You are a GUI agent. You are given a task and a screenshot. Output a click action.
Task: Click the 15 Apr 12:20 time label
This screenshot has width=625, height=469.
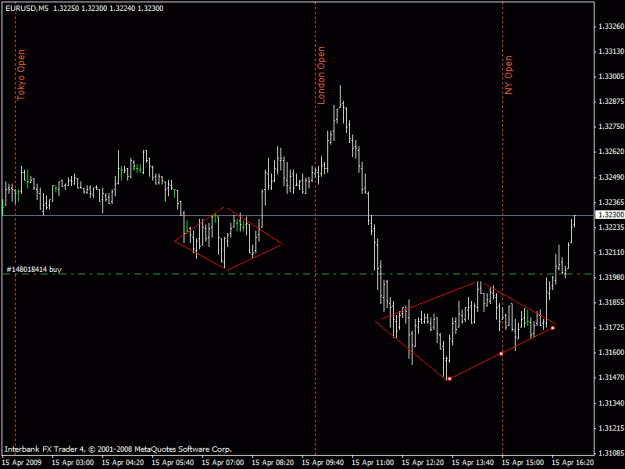(x=423, y=463)
